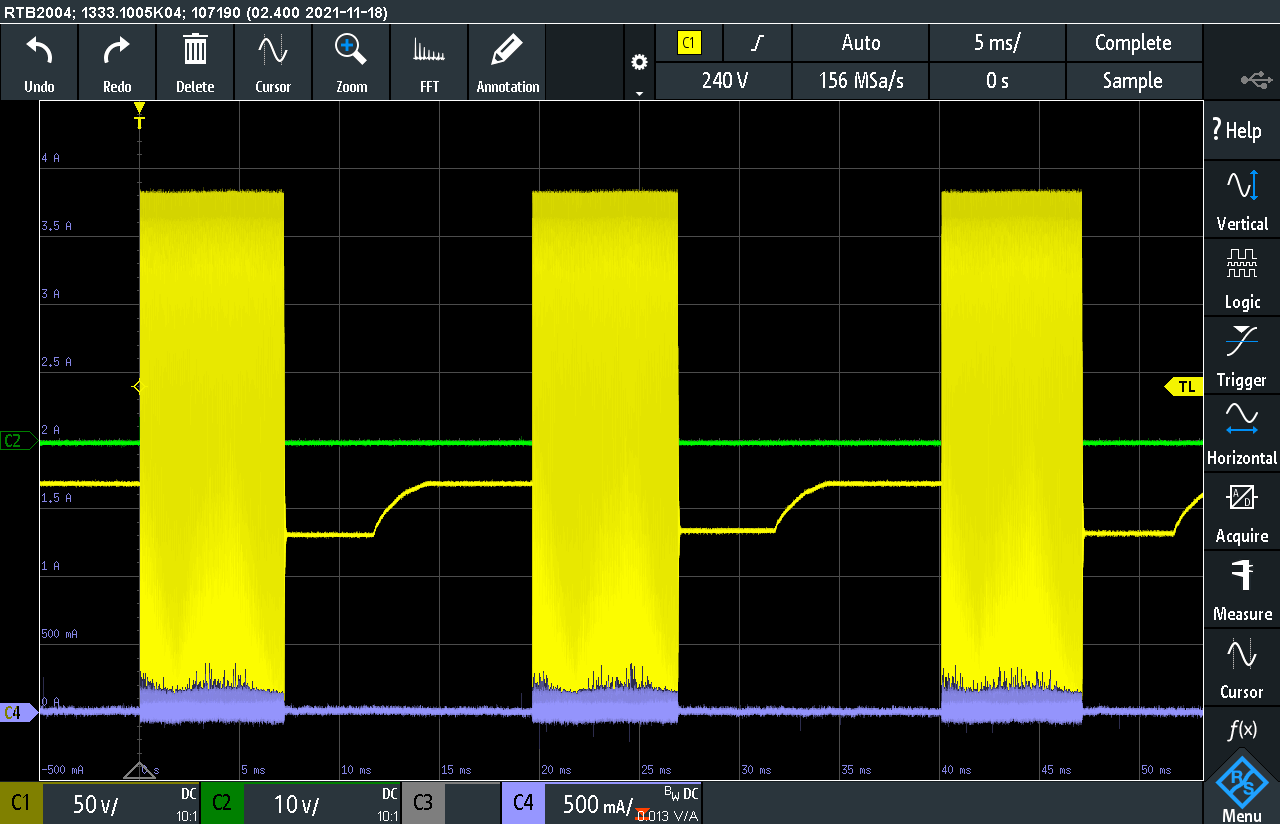Activate the Cursor tool in toolbar
Viewport: 1280px width, 824px height.
[273, 51]
